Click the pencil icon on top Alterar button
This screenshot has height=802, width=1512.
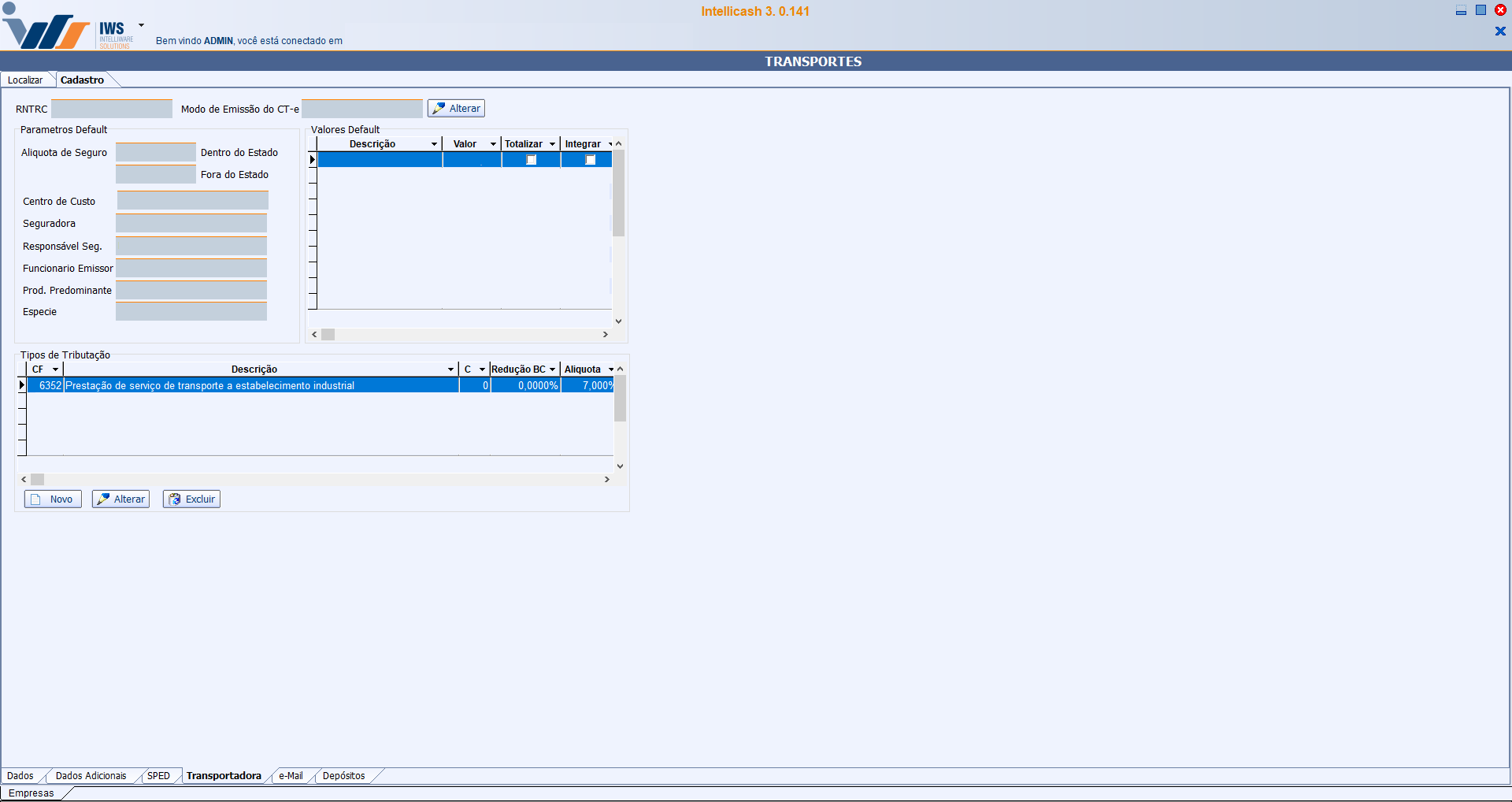[439, 109]
